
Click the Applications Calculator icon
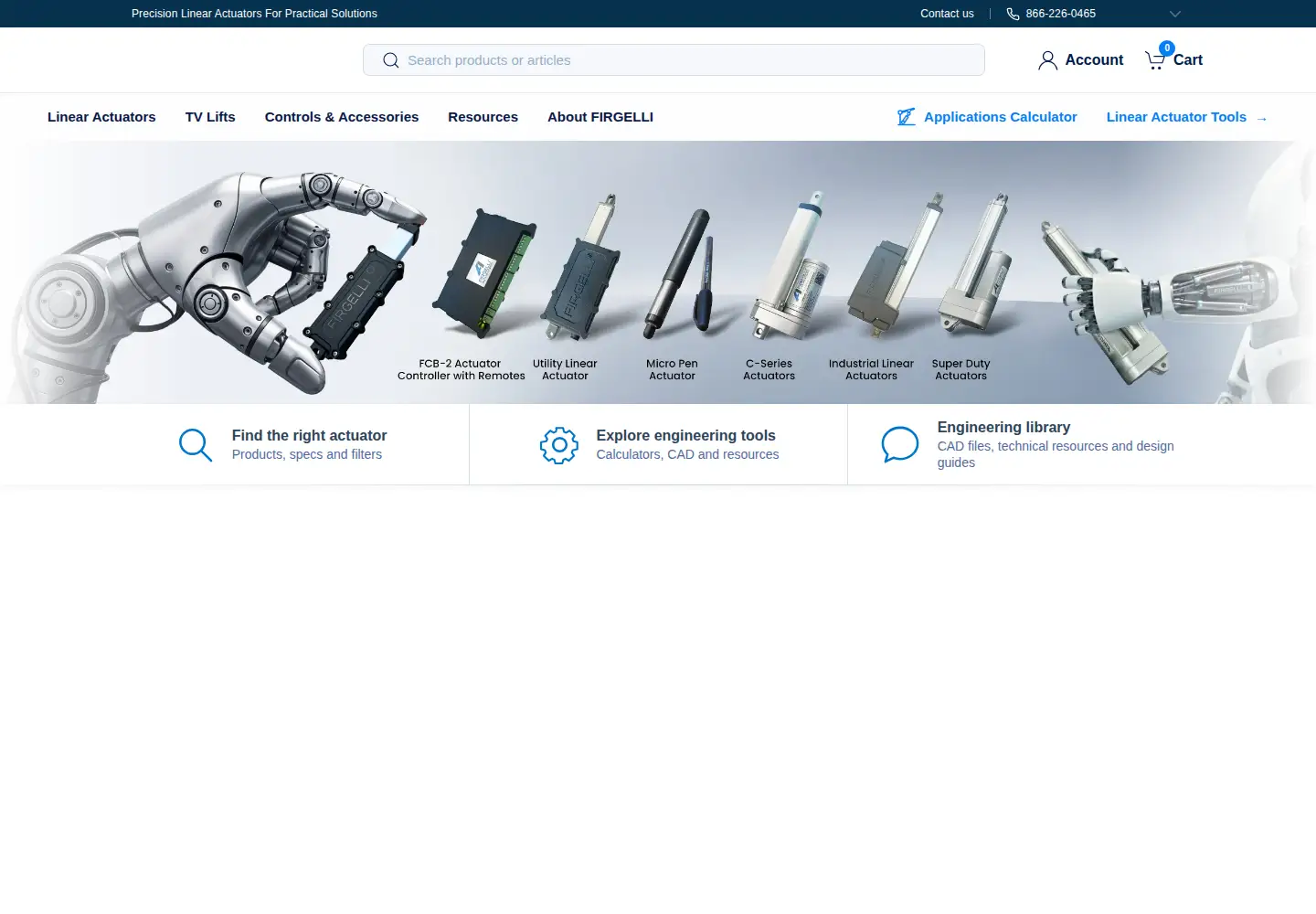(907, 117)
